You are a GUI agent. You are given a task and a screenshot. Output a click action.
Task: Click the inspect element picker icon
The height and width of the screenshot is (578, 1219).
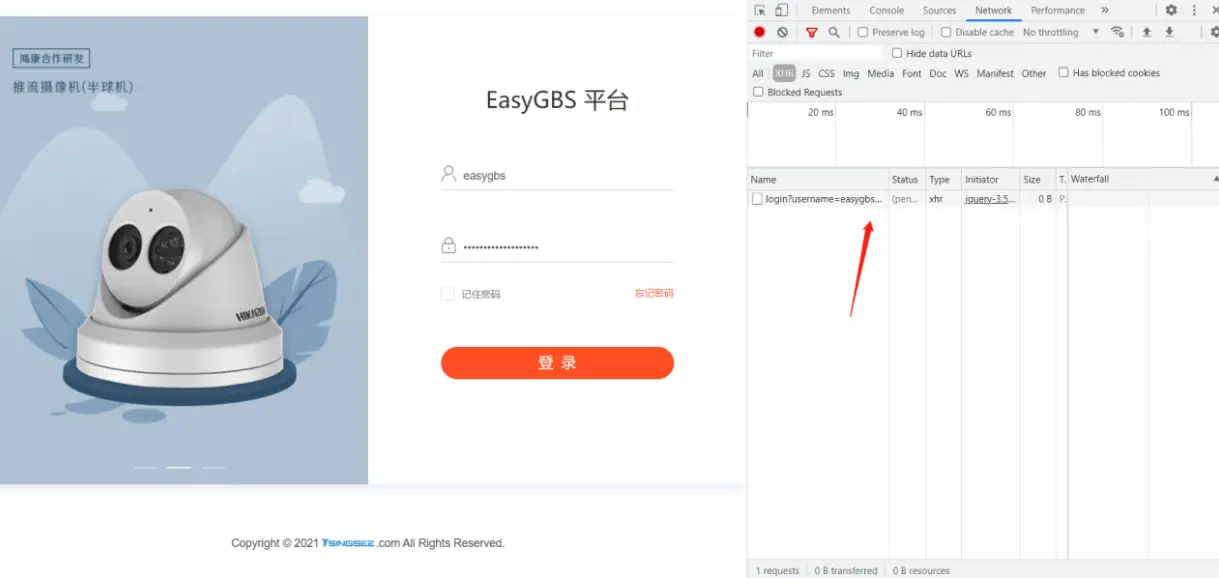[760, 10]
